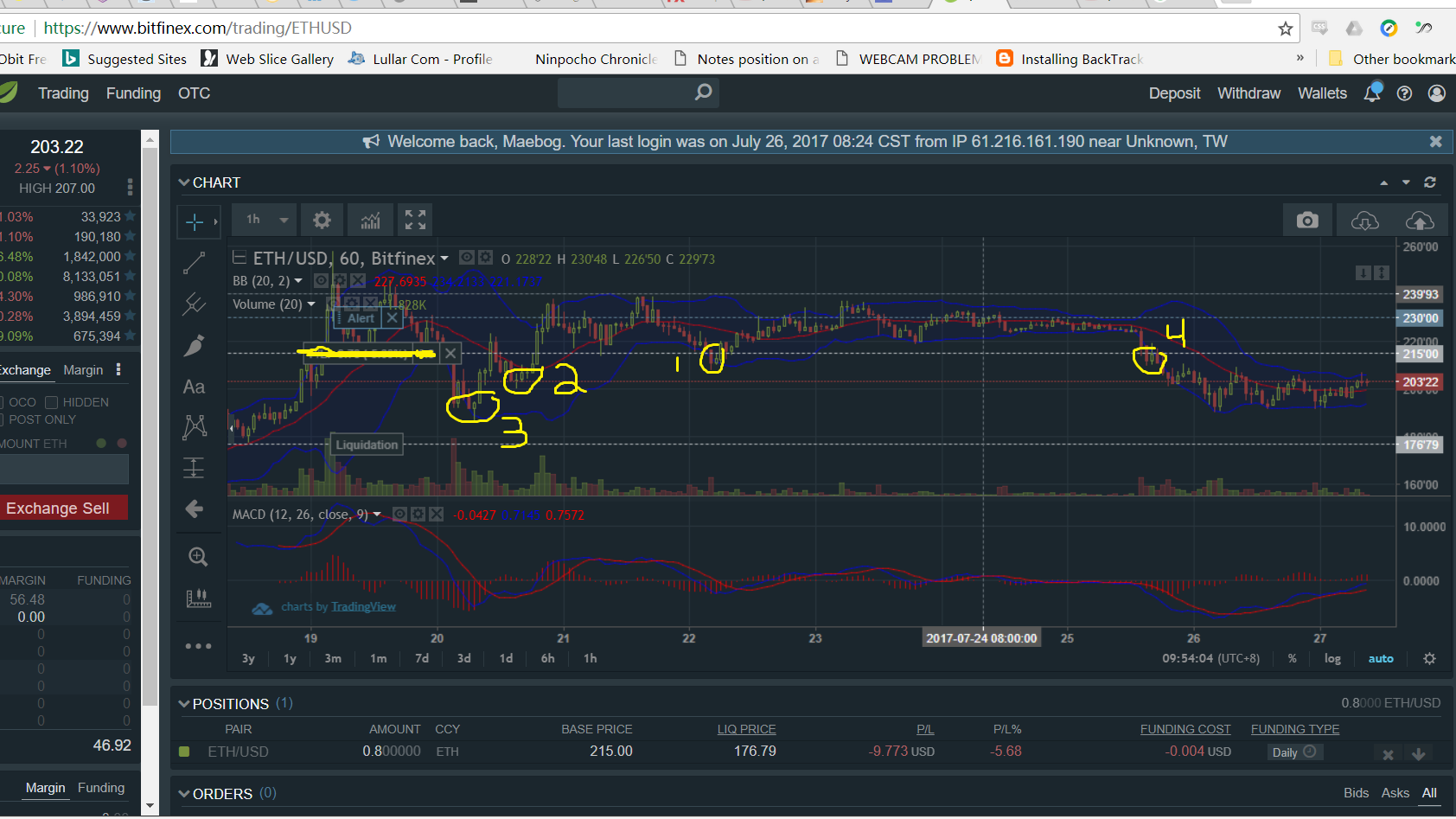Close the ETH/USD position with X icon
The height and width of the screenshot is (819, 1456).
[x=1388, y=754]
